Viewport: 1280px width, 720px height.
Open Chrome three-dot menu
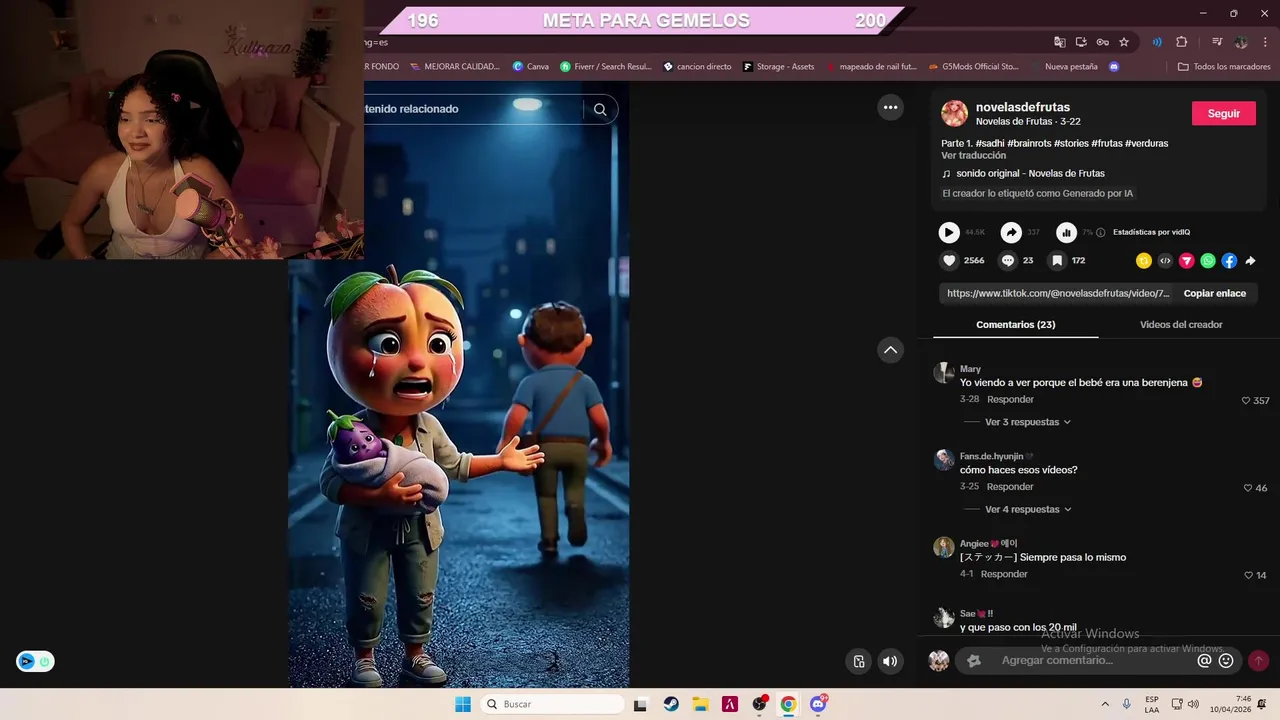tap(1265, 42)
